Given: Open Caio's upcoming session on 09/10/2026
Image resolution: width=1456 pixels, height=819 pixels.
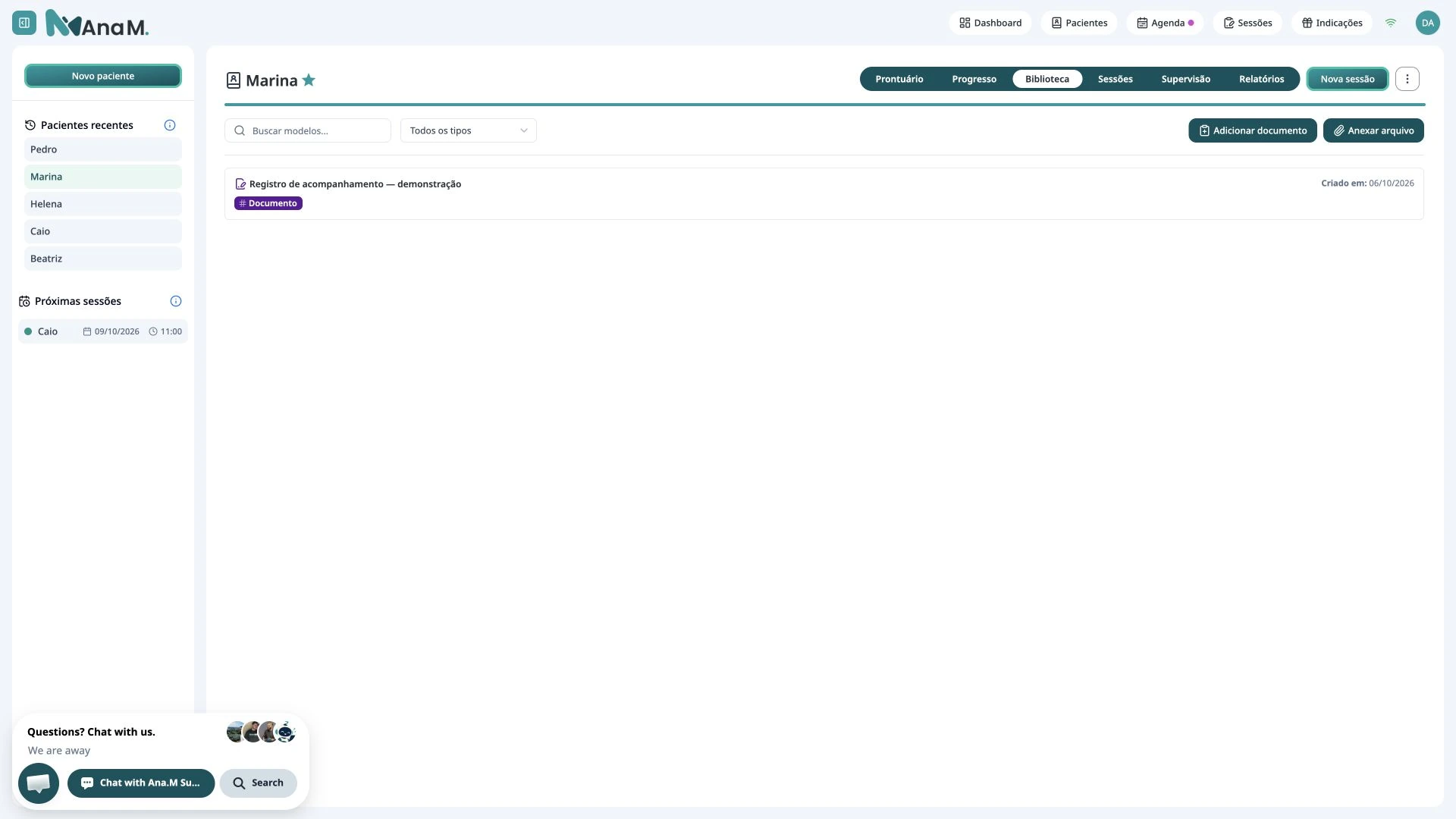Looking at the screenshot, I should coord(103,331).
